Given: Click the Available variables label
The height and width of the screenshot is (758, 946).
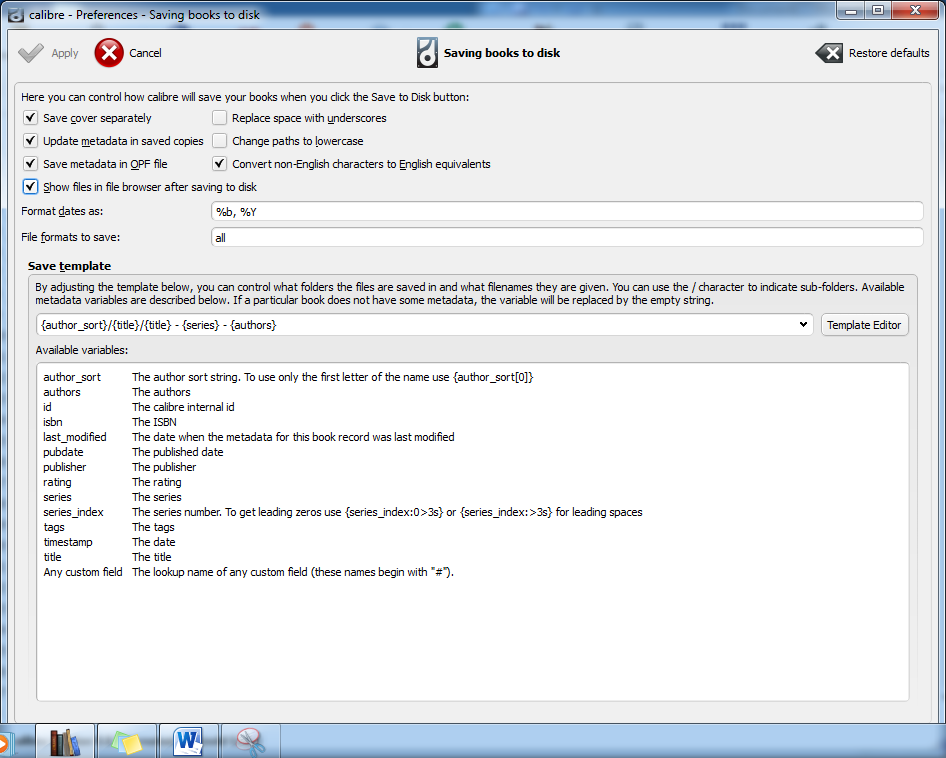Looking at the screenshot, I should tap(81, 350).
